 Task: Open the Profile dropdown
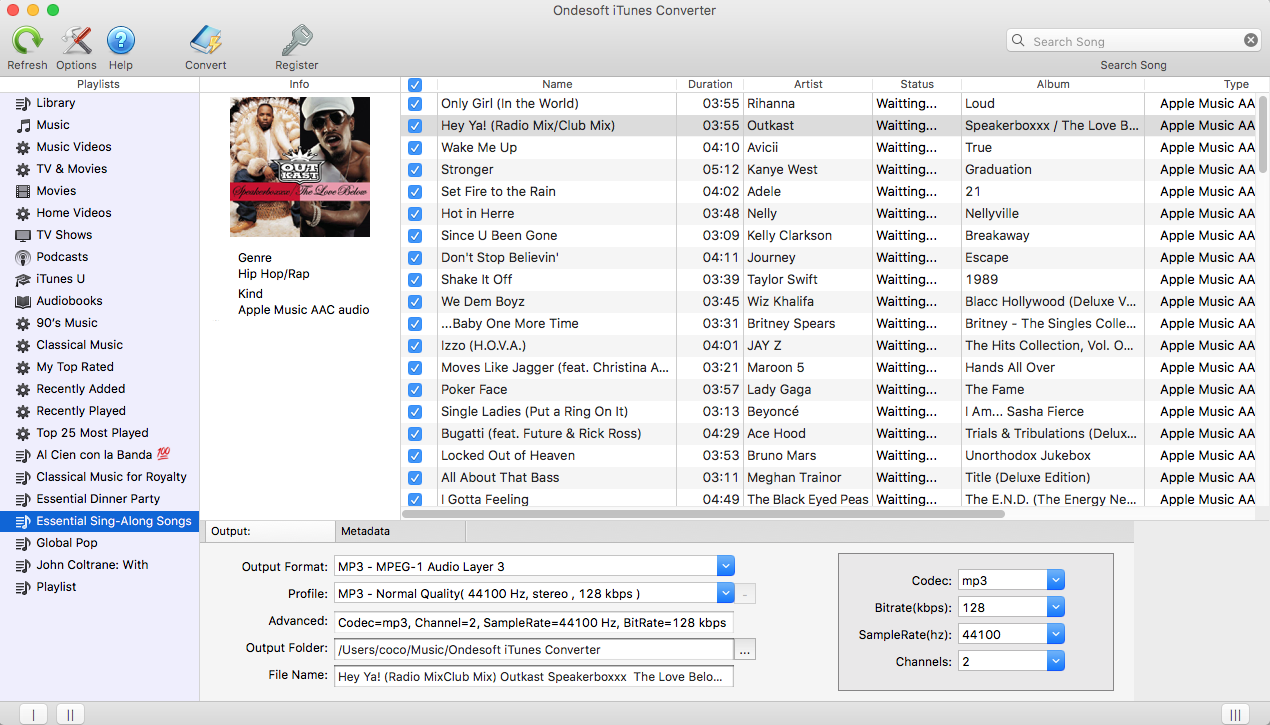726,593
